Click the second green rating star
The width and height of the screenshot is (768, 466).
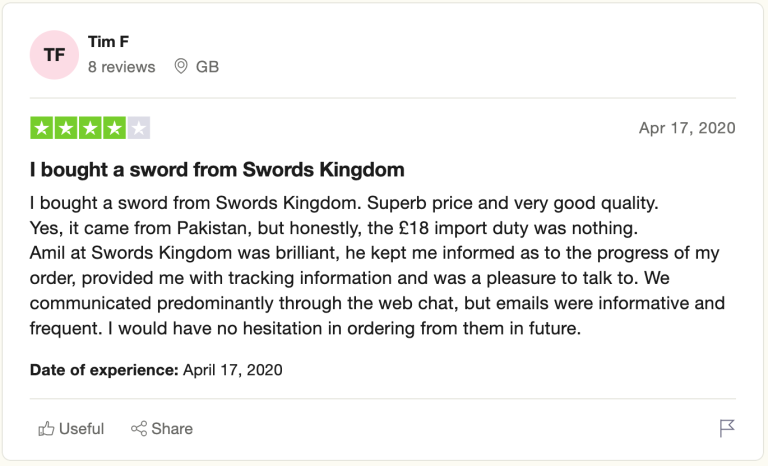[66, 128]
